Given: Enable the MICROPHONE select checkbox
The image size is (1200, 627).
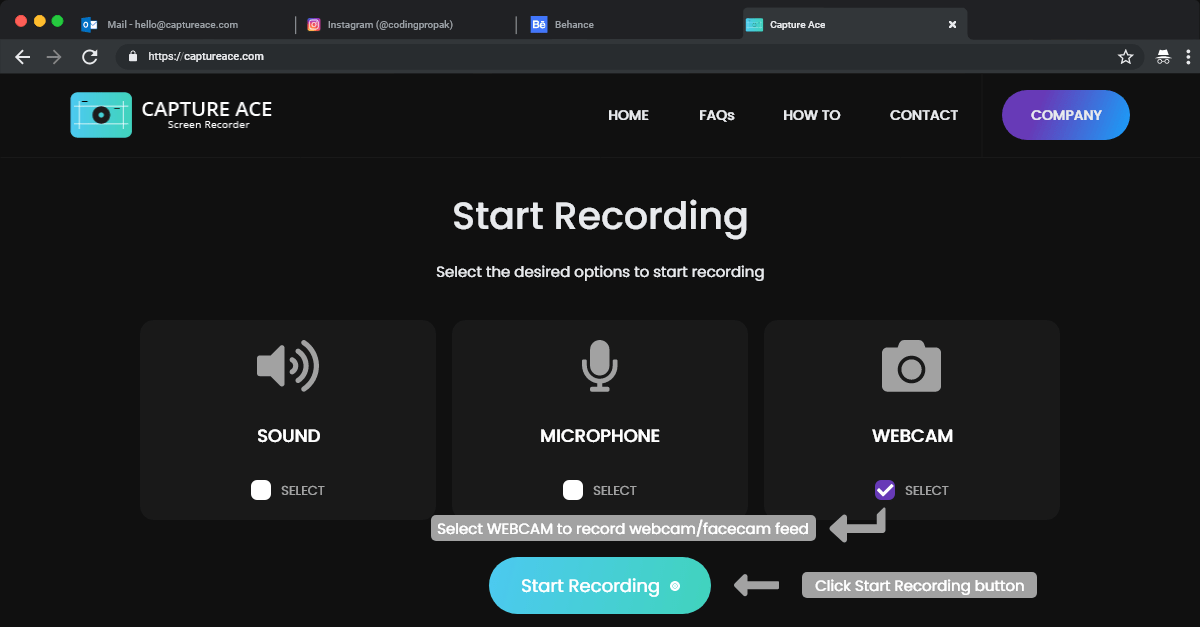Looking at the screenshot, I should [x=573, y=490].
